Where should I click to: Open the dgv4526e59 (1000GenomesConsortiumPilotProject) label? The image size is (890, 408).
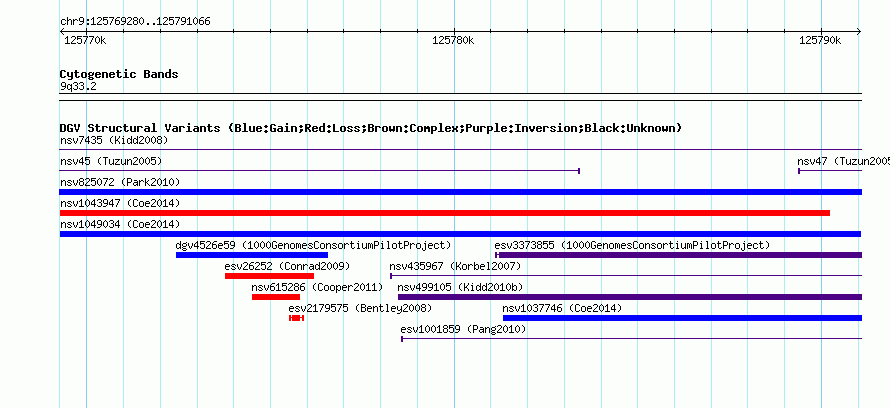tap(313, 245)
